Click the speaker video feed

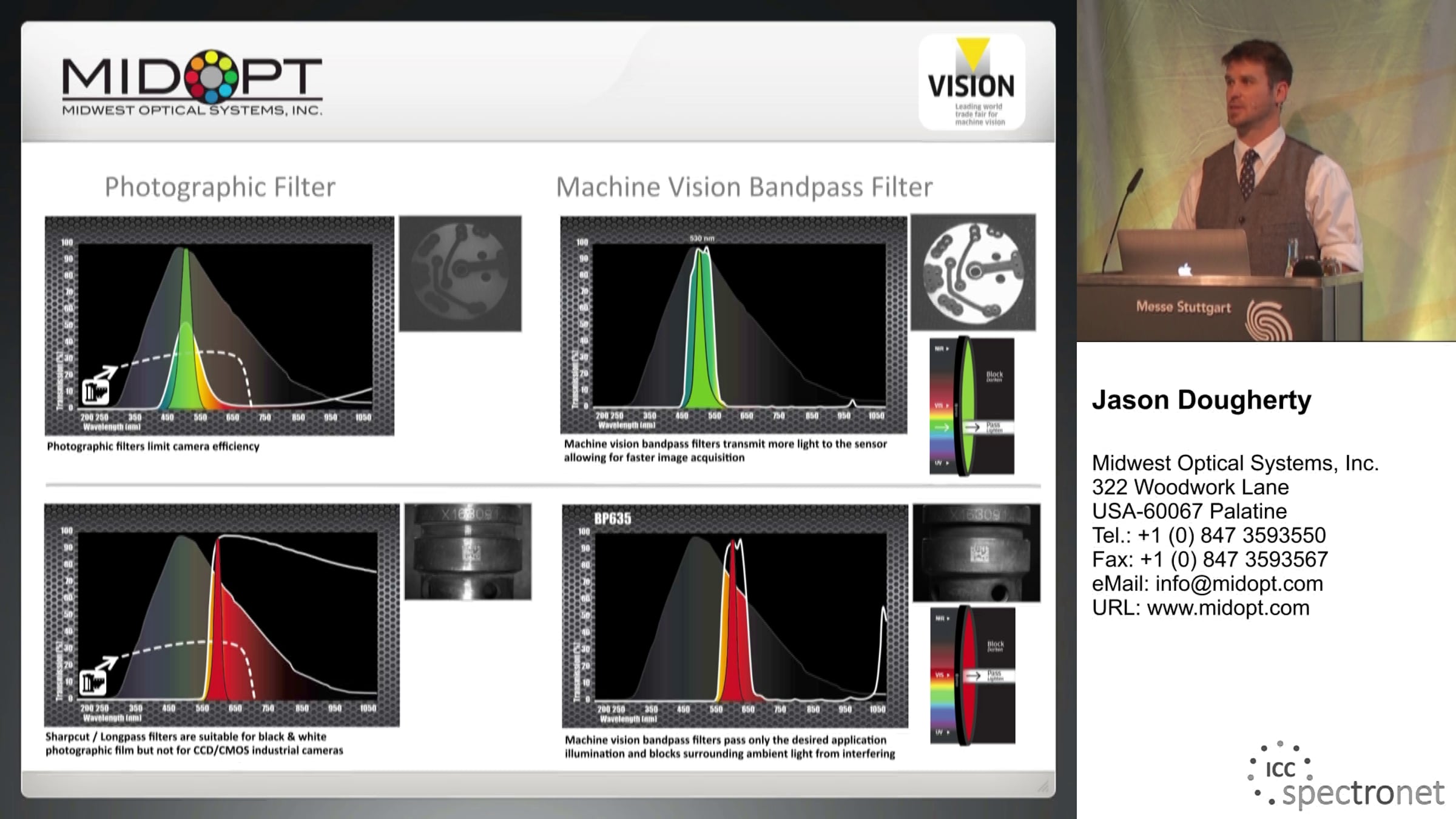(1266, 170)
